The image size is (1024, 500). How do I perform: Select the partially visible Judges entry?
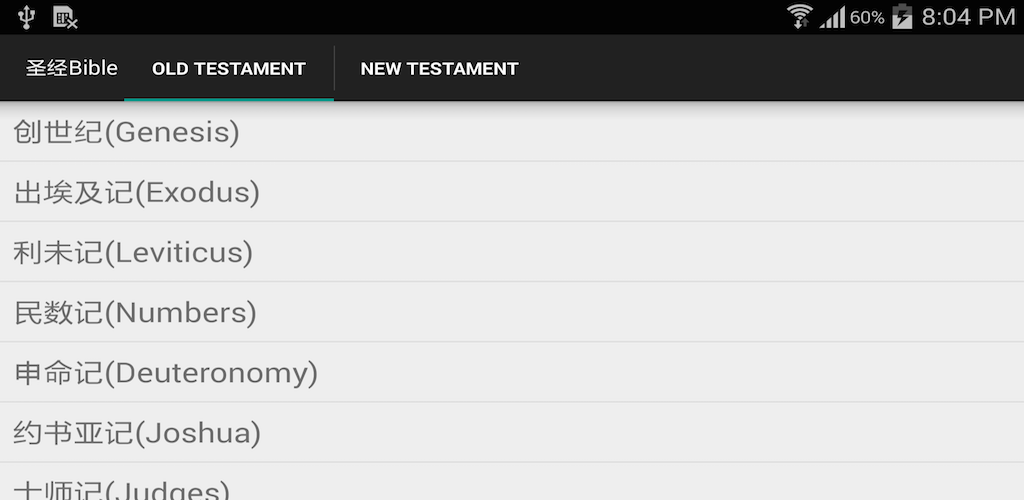pyautogui.click(x=122, y=488)
